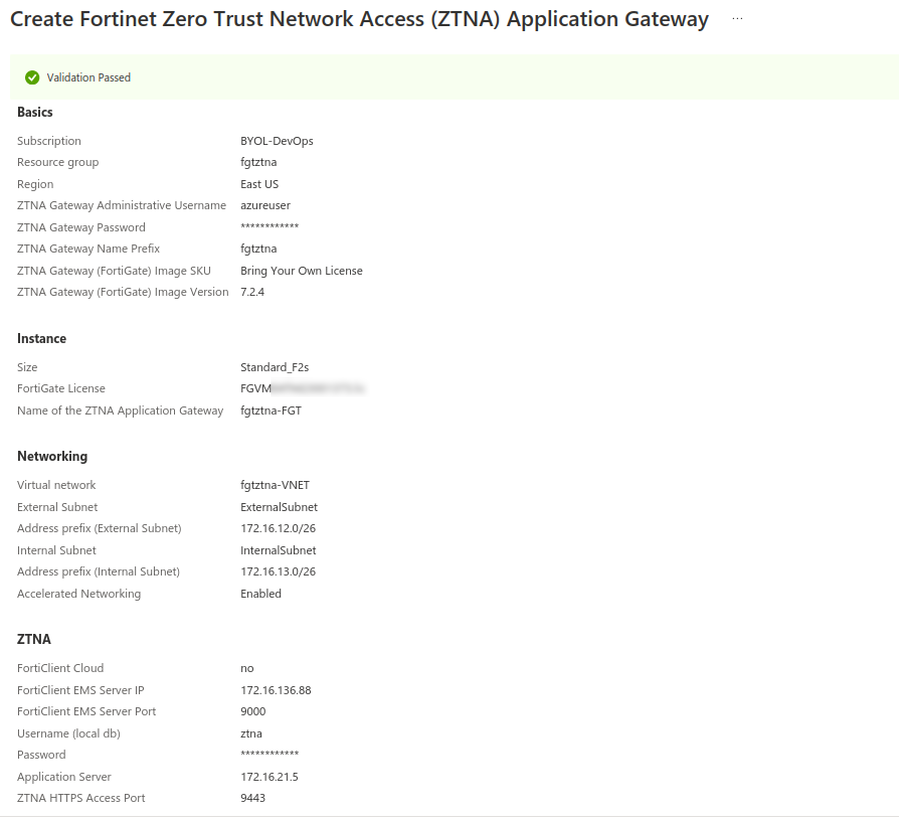Screen dimensions: 899x819
Task: Click the azureuser administrative username value
Action: click(x=263, y=205)
